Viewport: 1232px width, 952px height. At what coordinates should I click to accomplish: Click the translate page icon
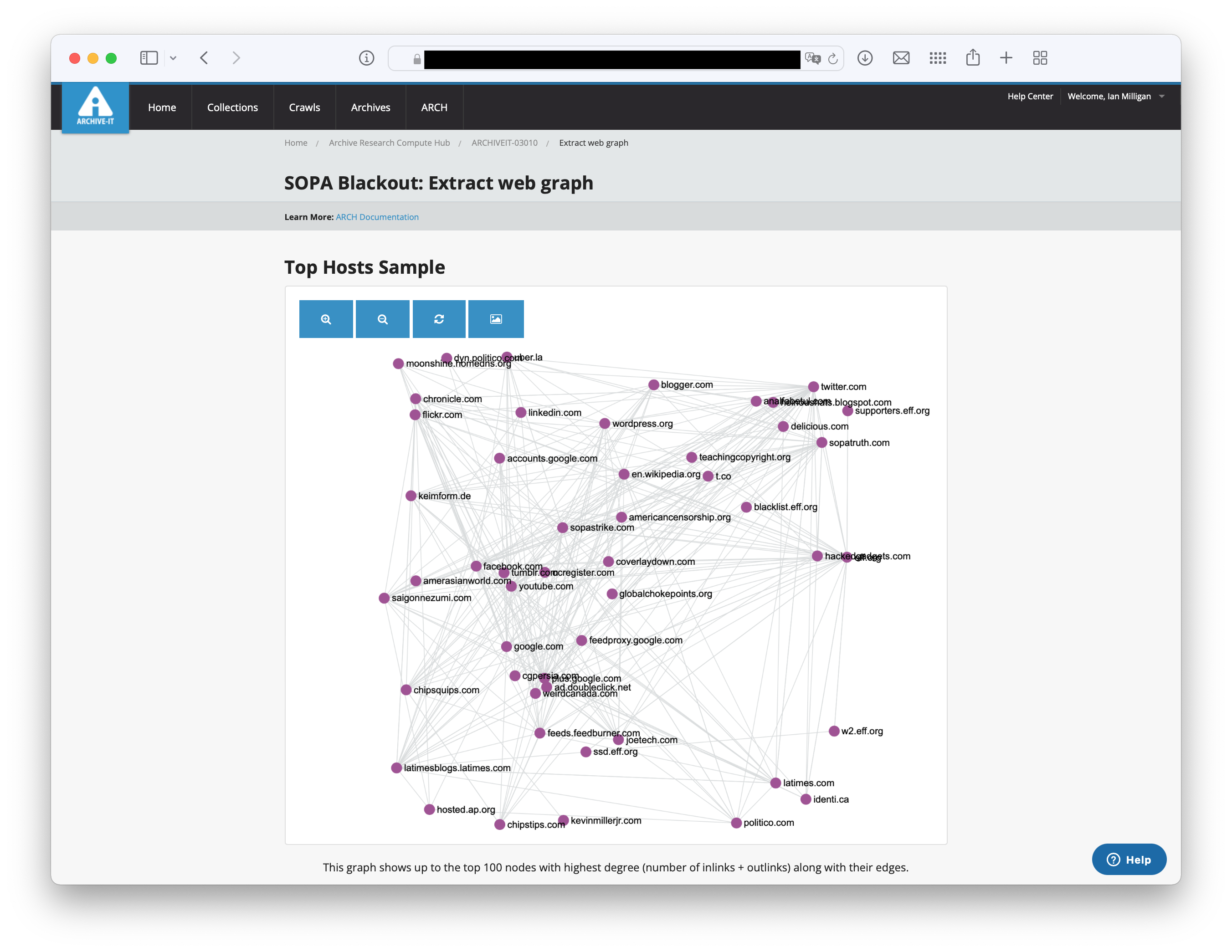812,58
